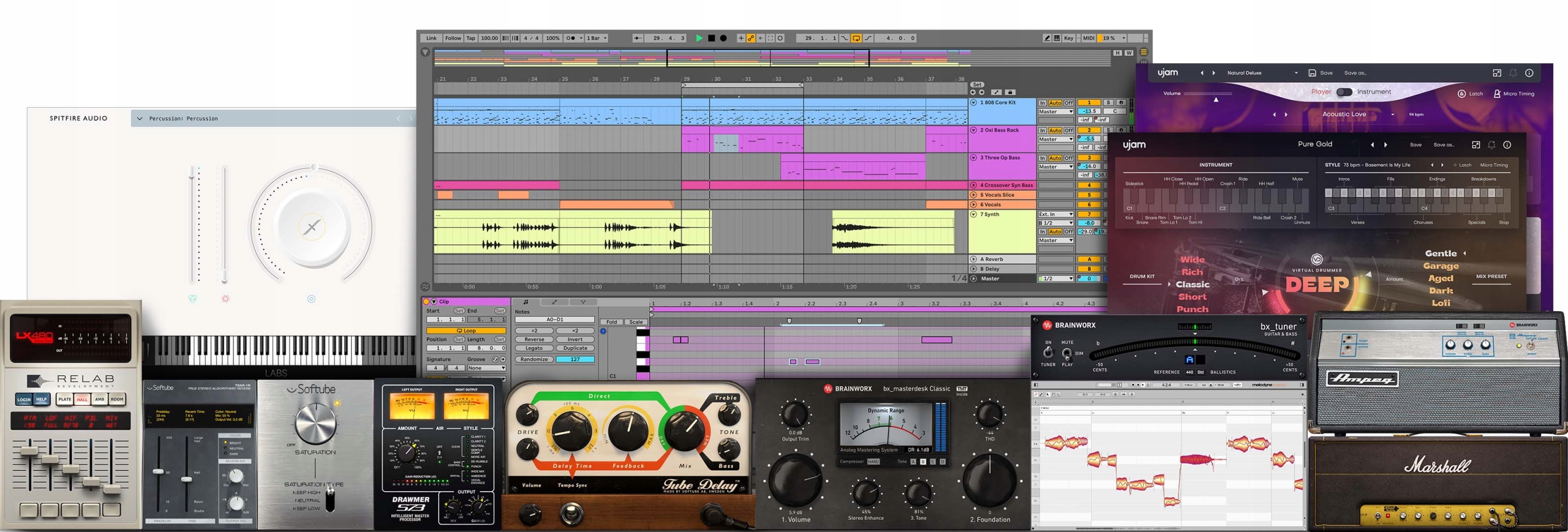
Task: Select the PLATE reverb type on Relab
Action: [x=64, y=399]
